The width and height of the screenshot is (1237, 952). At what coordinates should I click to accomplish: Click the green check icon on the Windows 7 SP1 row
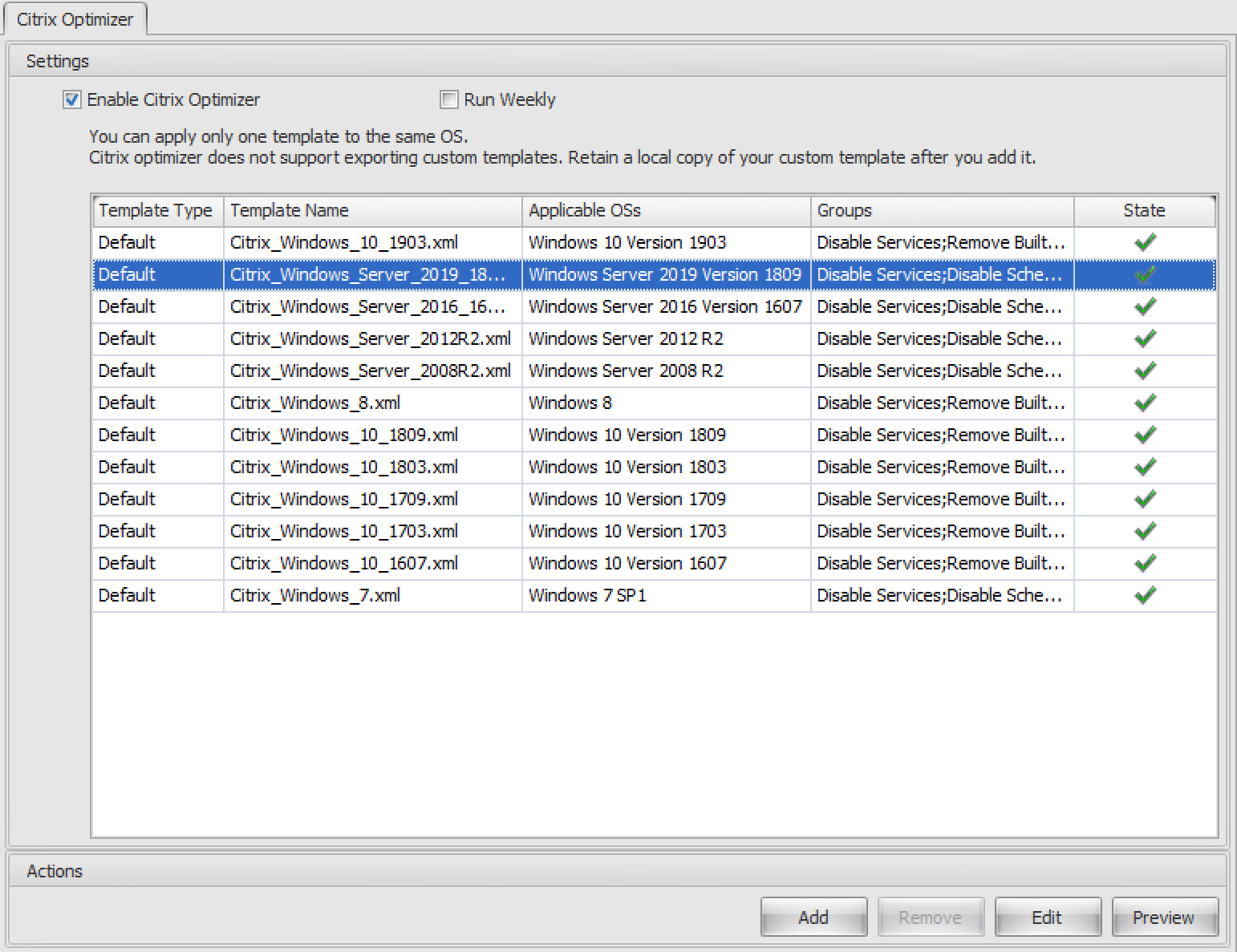point(1145,595)
